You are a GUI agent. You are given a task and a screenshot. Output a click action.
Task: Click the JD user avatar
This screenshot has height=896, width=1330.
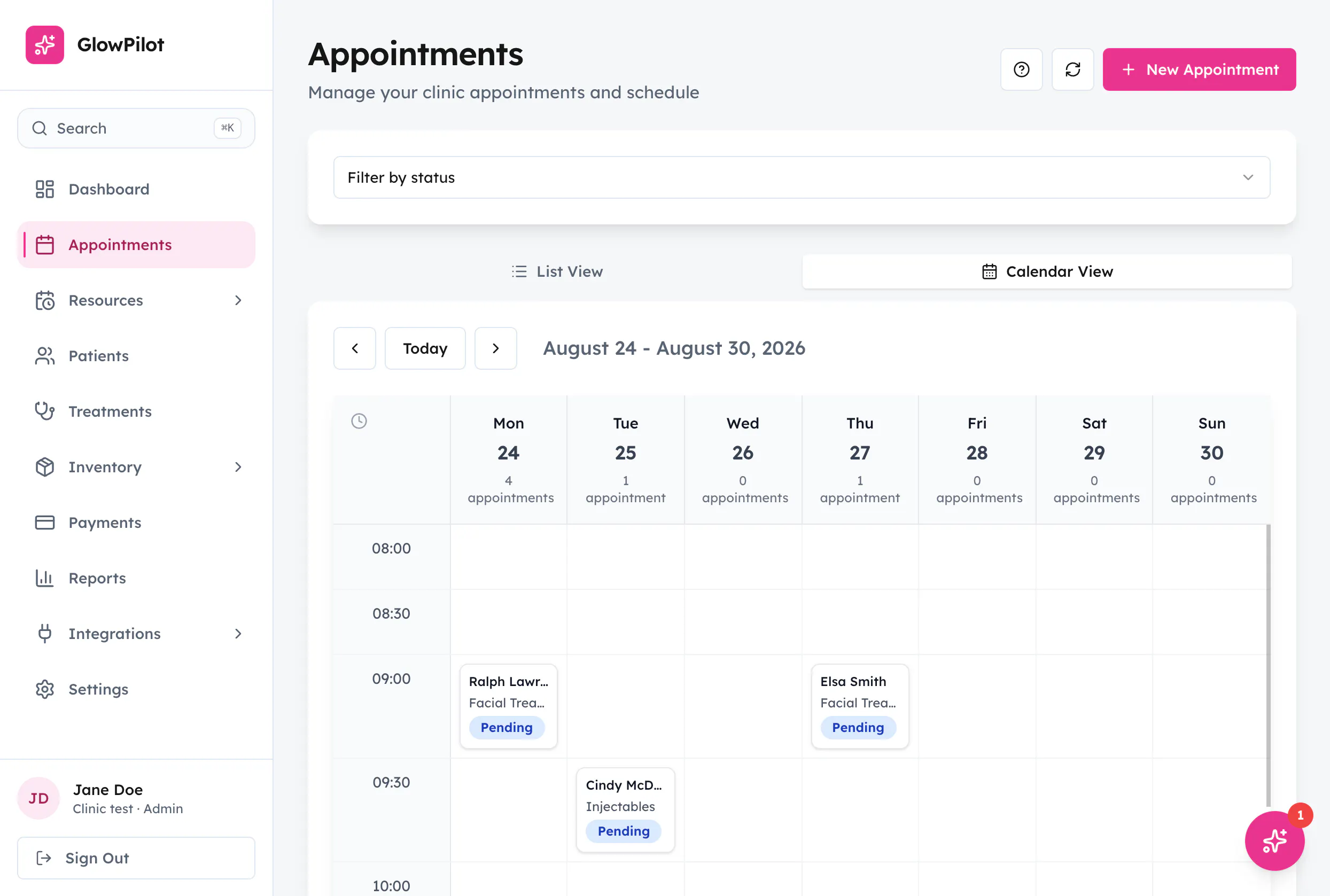pyautogui.click(x=38, y=798)
